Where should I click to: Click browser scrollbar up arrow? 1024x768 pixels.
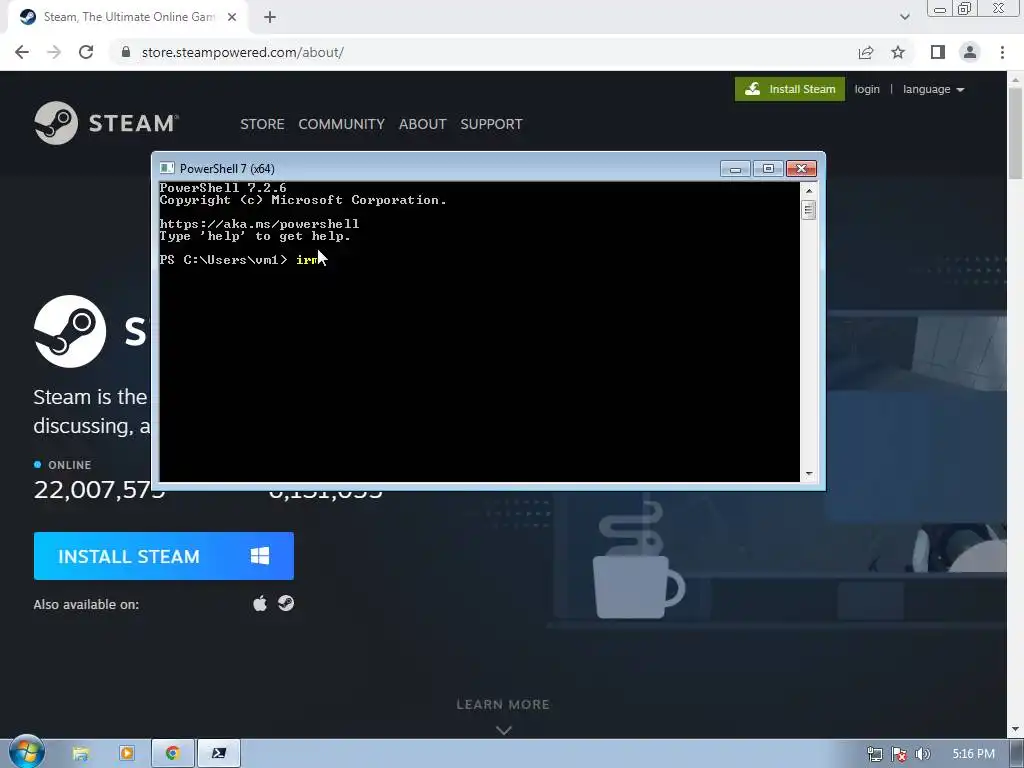[x=1015, y=79]
